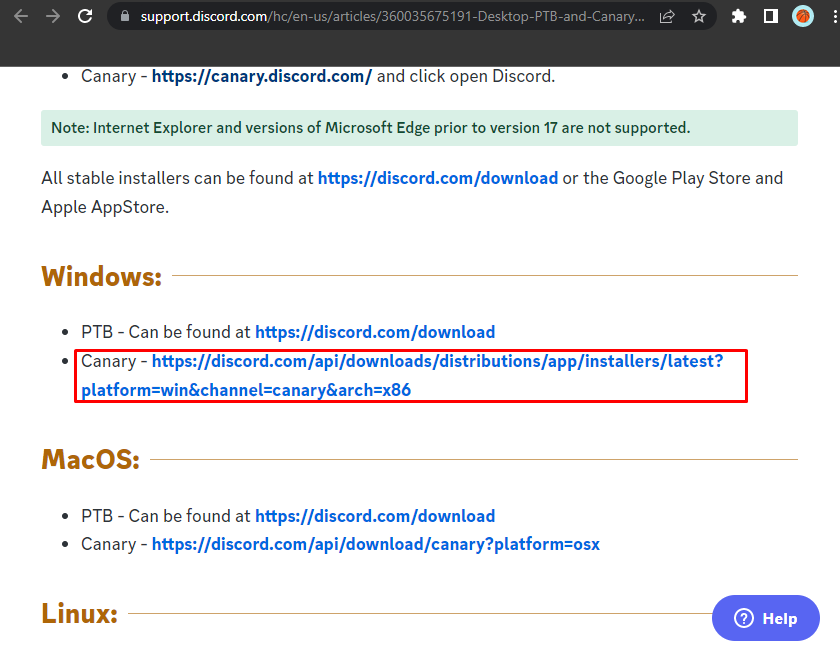Image resolution: width=840 pixels, height=654 pixels.
Task: Go forward to the next page
Action: [53, 16]
